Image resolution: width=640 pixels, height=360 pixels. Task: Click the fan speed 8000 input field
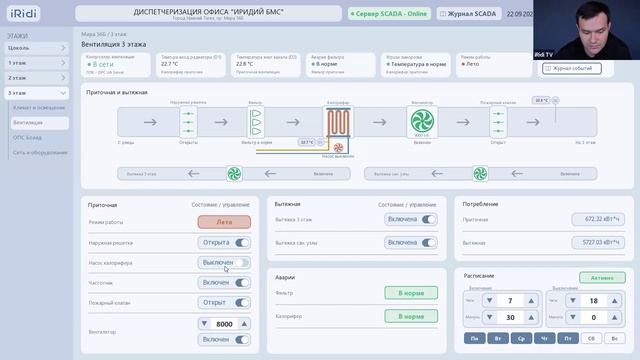(224, 324)
